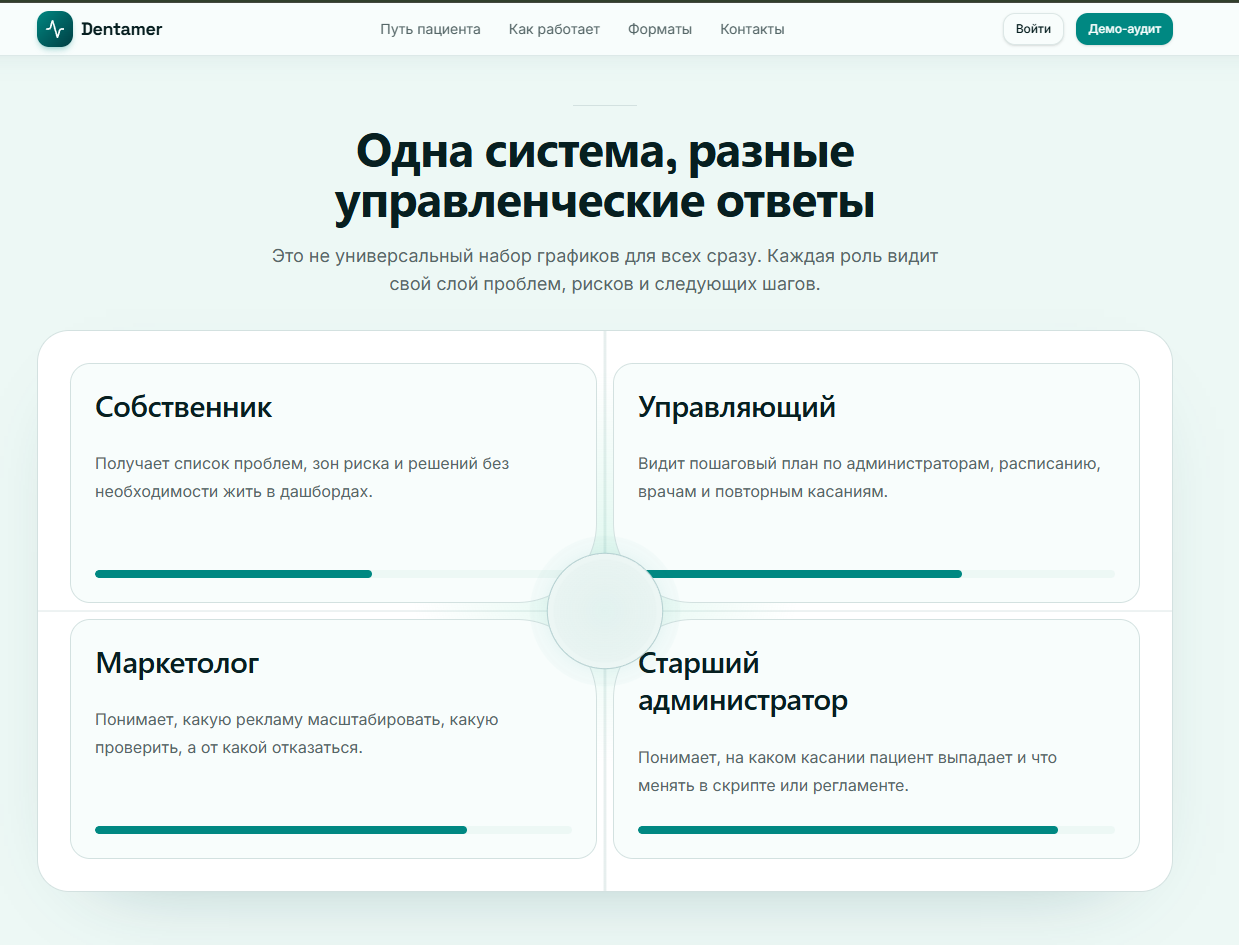Image resolution: width=1239 pixels, height=945 pixels.
Task: Click the subtitle starting Это не универсальный набор
Action: [605, 270]
